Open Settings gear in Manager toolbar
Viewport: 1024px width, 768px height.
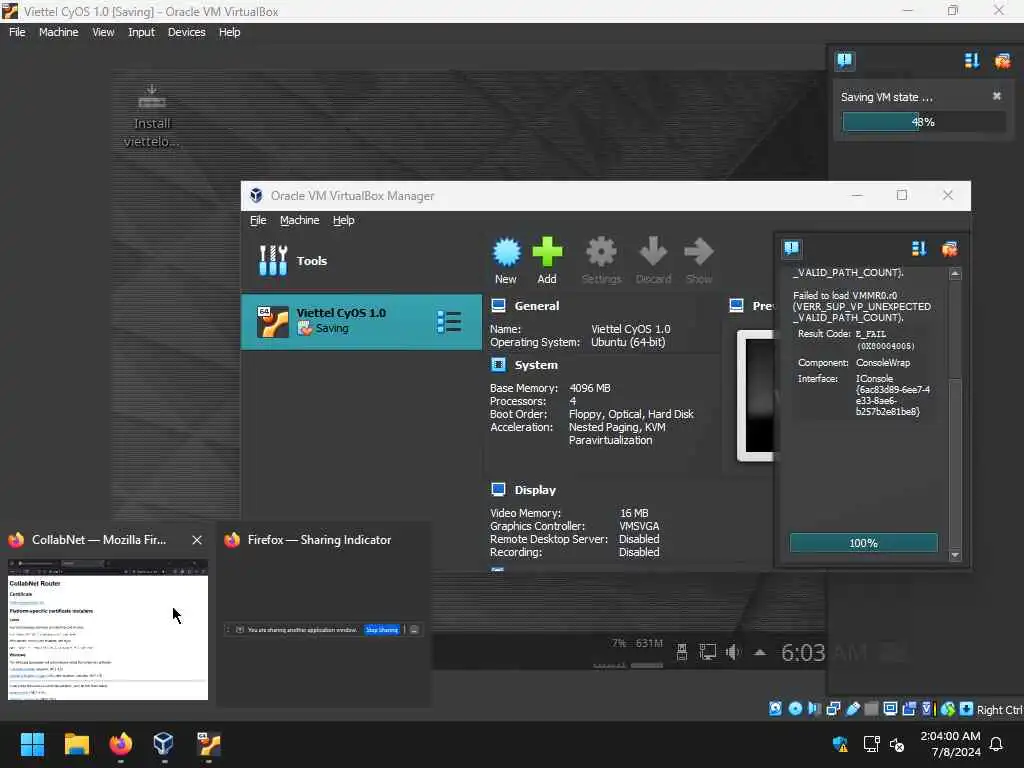pos(601,261)
